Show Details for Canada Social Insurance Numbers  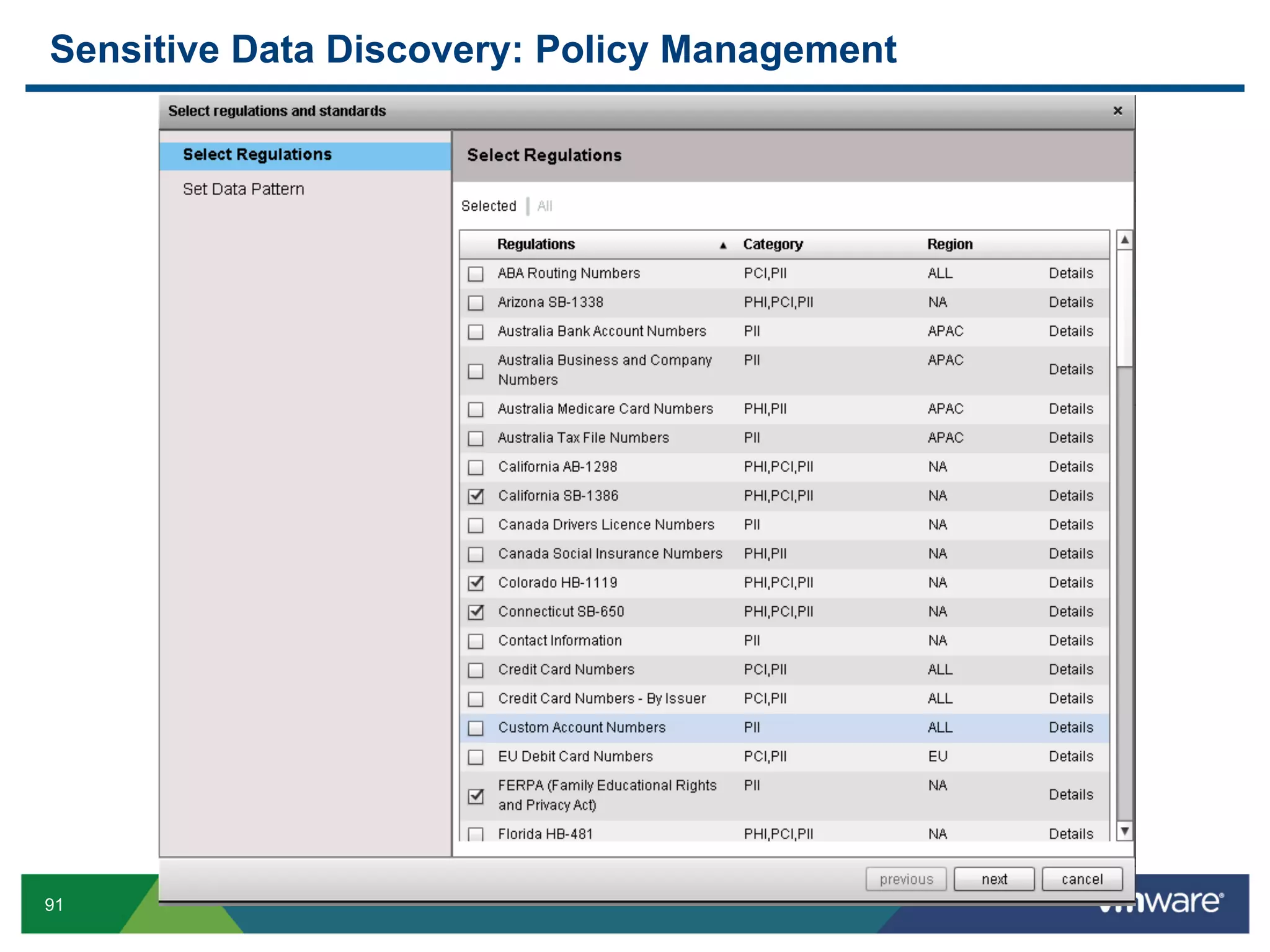pos(1071,553)
